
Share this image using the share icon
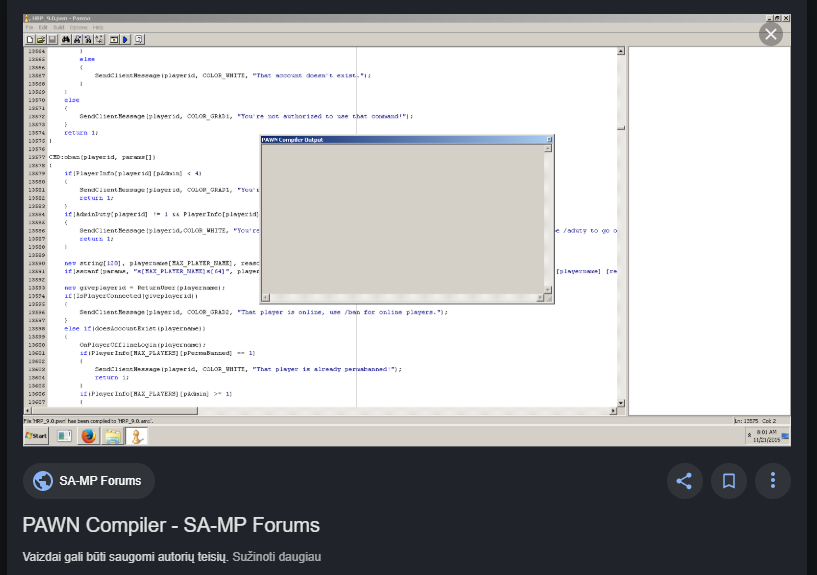click(684, 481)
